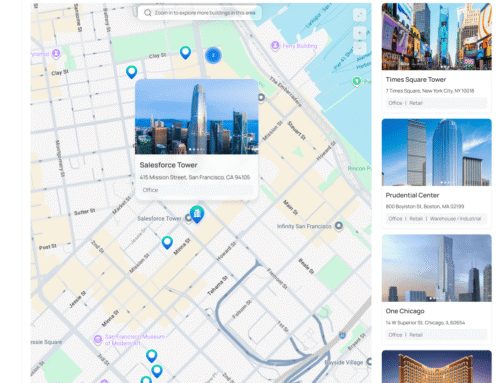This screenshot has width=500, height=383.
Task: Click the Bayside Village marker
Action: (x=369, y=362)
